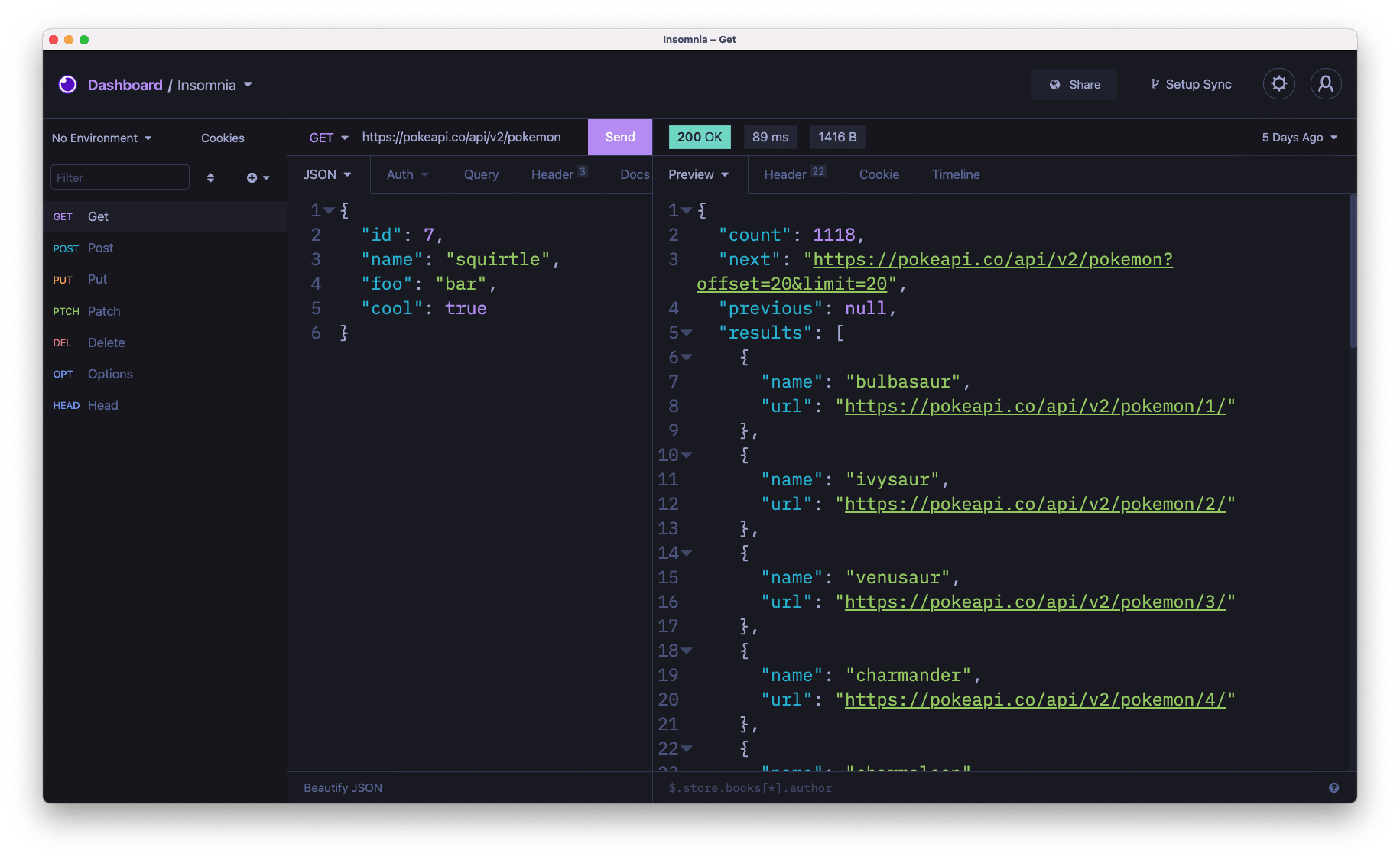Click the true value on line 5
Screen dimensions: 1400x860
click(x=466, y=309)
